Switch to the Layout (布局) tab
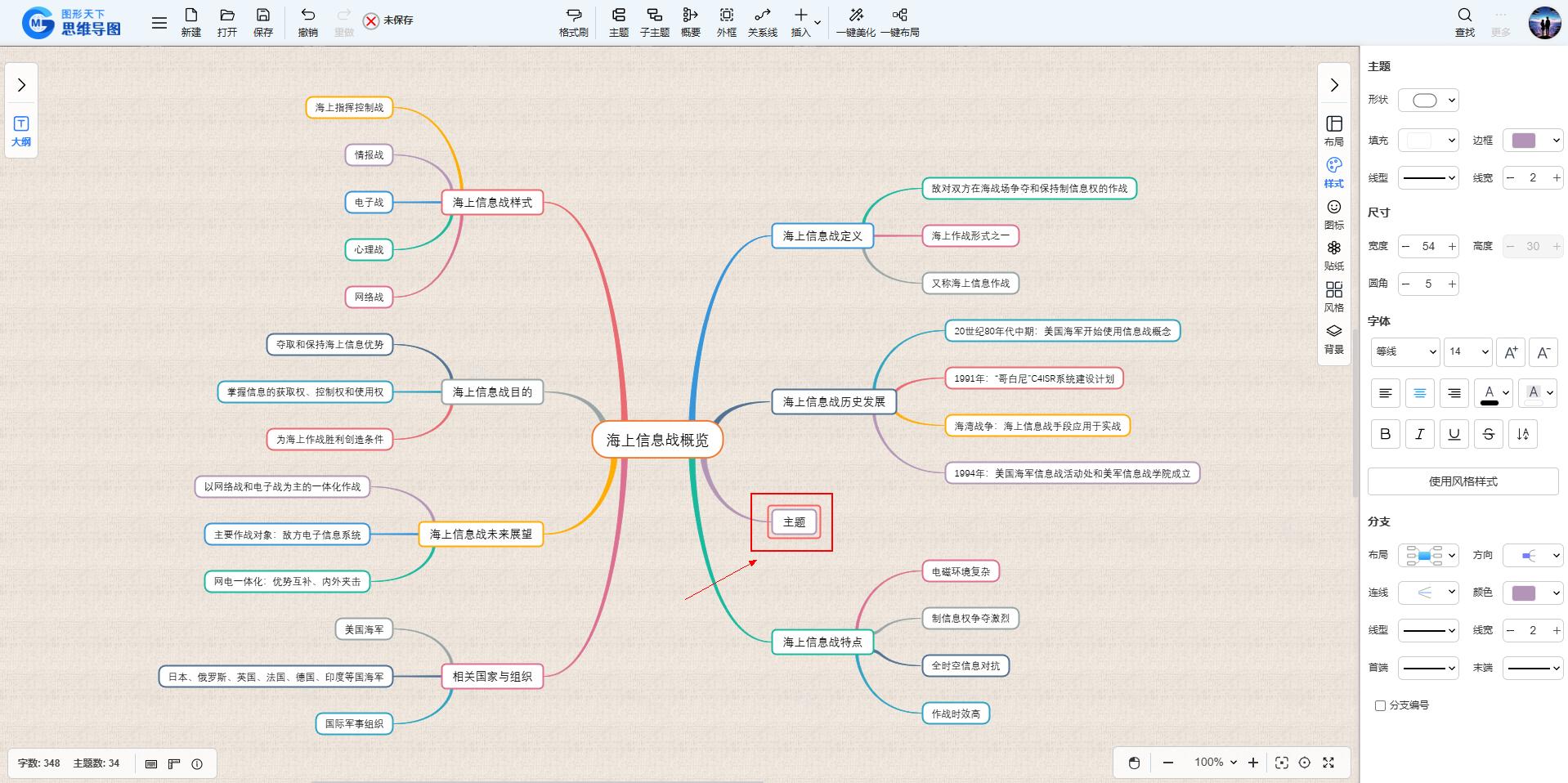This screenshot has width=1568, height=783. tap(1333, 130)
